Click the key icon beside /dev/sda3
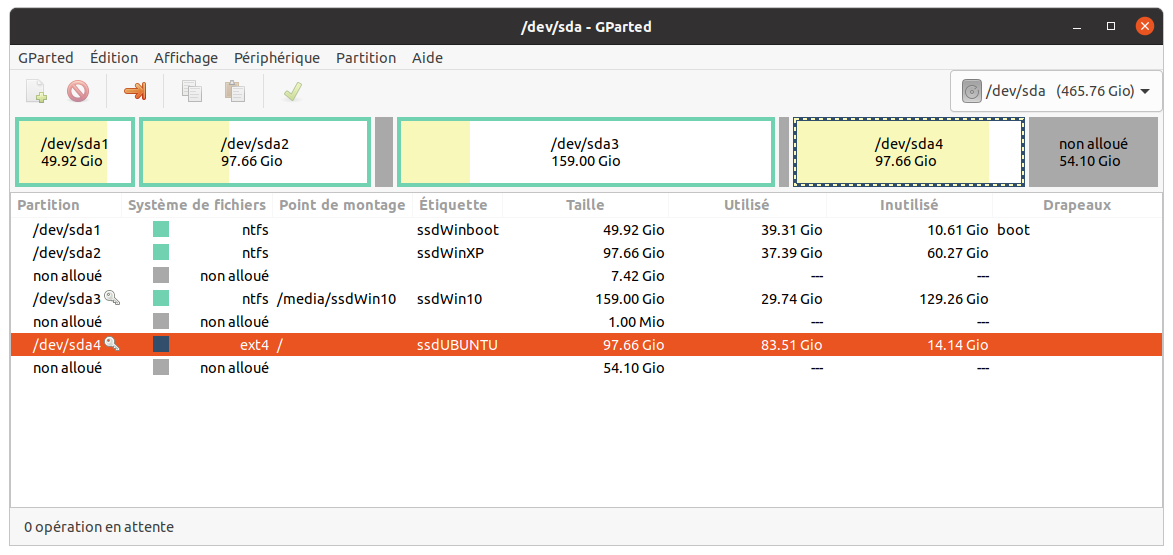Viewport: 1173px width, 555px height. pos(112,298)
